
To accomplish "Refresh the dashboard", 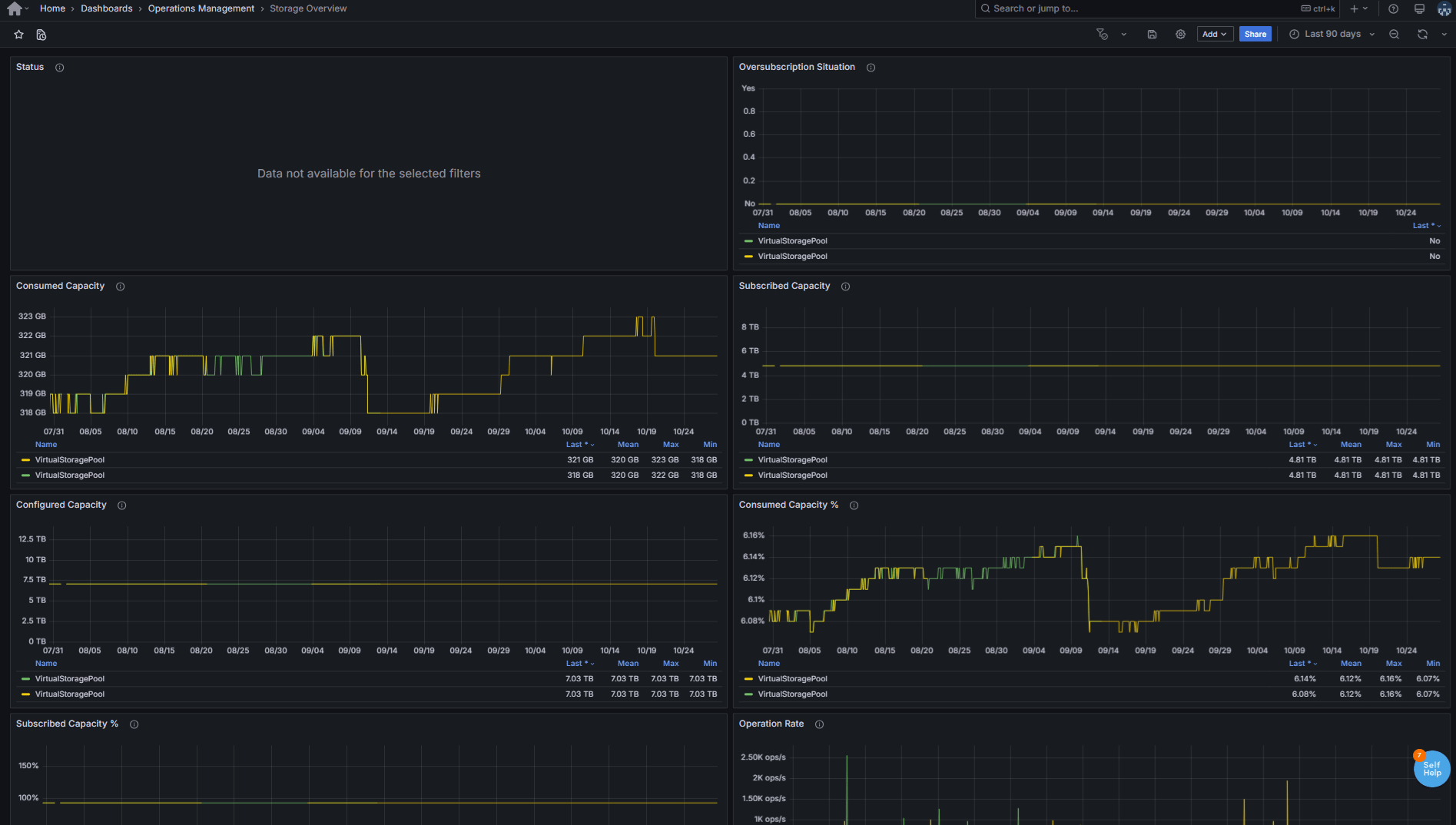I will [x=1422, y=35].
